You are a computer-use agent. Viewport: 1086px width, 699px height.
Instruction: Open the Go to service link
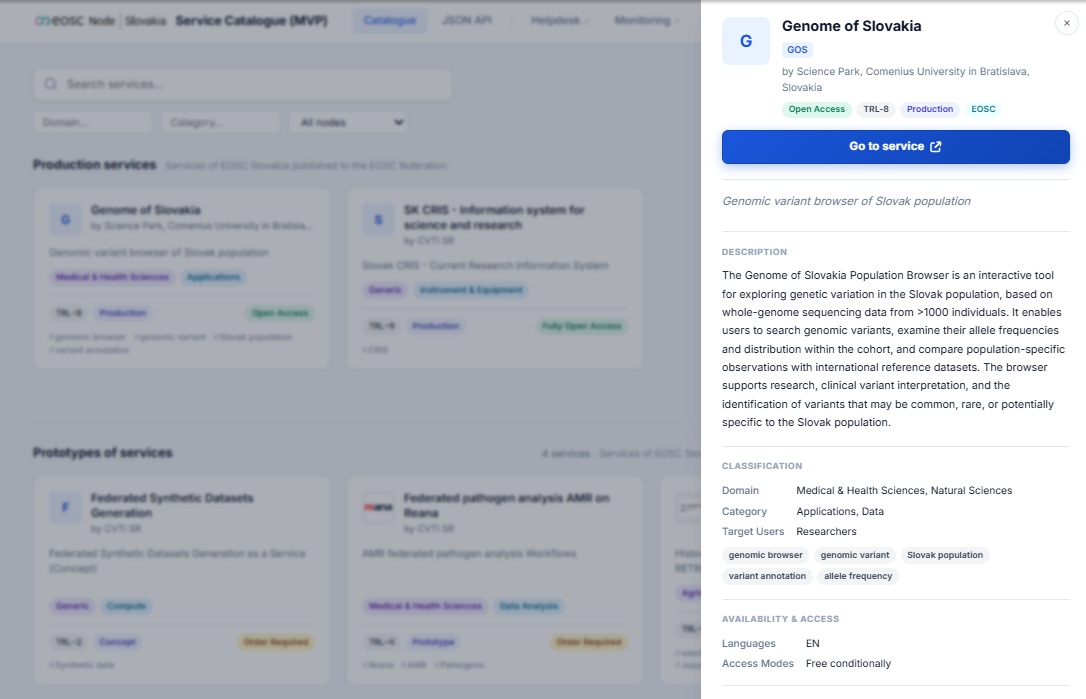(896, 147)
